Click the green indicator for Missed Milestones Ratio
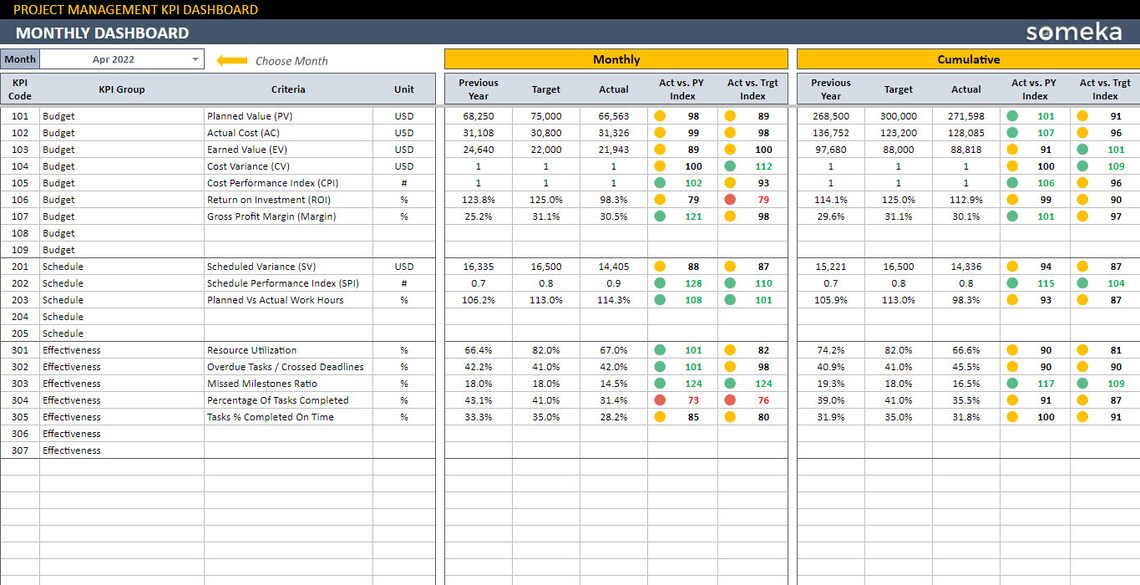The width and height of the screenshot is (1140, 585). 659,383
